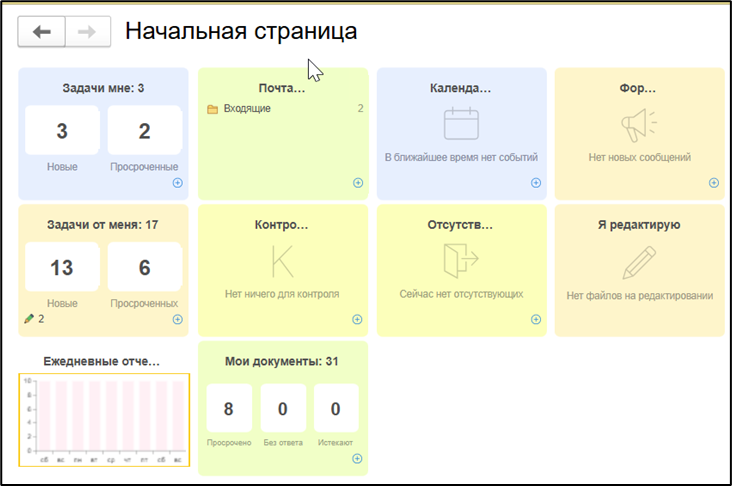Click the plus icon in Почта widget
Screen dimensions: 732x486
[x=358, y=183]
